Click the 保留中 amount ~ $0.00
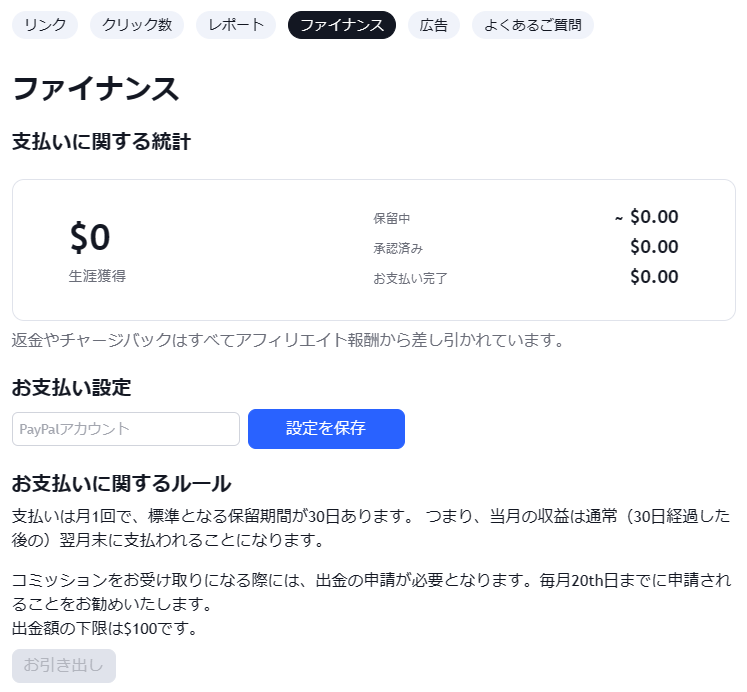Screen dimensions: 747x692 pos(646,217)
